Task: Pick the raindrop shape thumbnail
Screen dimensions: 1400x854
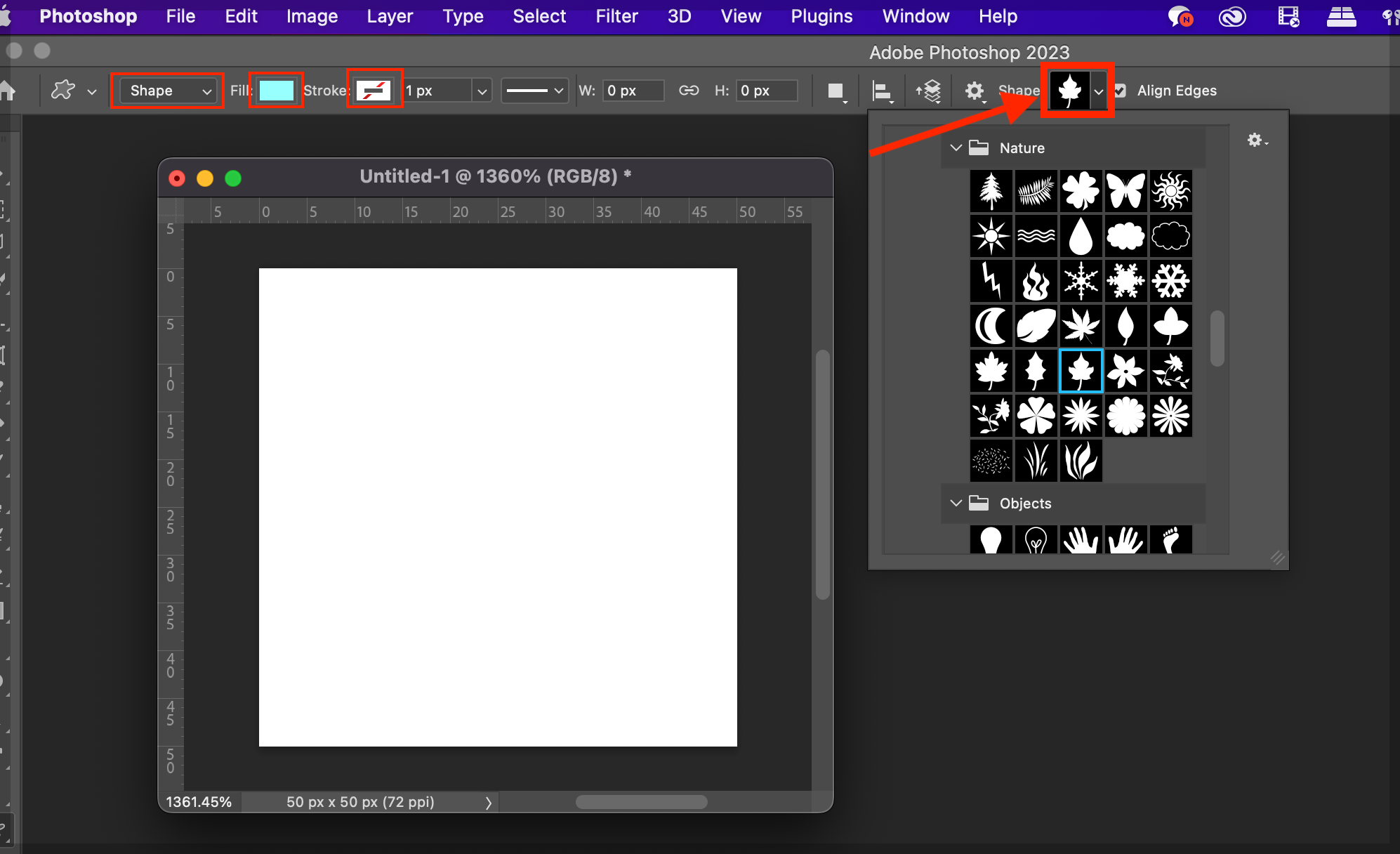Action: click(1081, 236)
